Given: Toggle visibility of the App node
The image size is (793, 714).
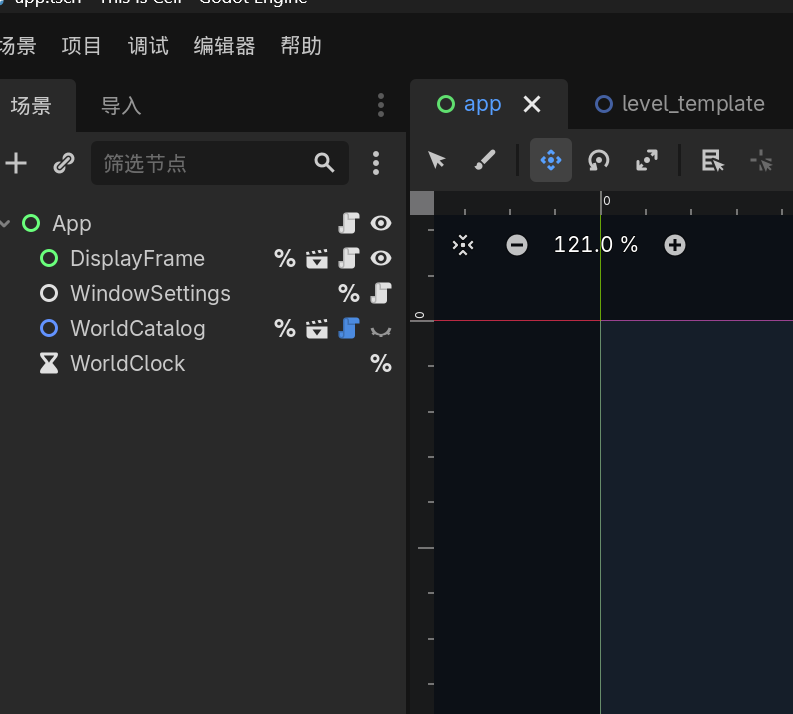Looking at the screenshot, I should pyautogui.click(x=381, y=223).
